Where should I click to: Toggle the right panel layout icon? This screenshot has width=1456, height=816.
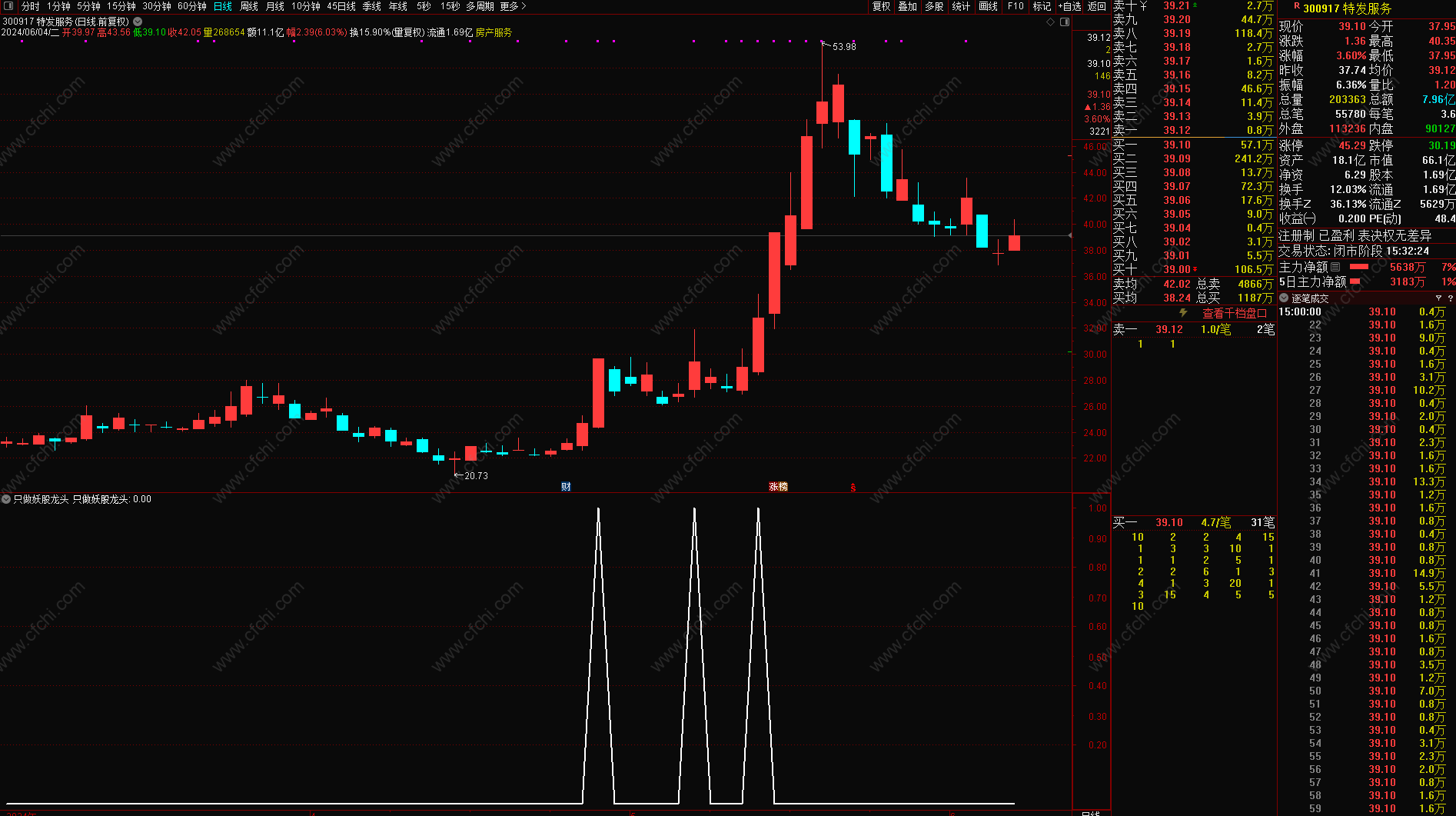click(x=1065, y=22)
